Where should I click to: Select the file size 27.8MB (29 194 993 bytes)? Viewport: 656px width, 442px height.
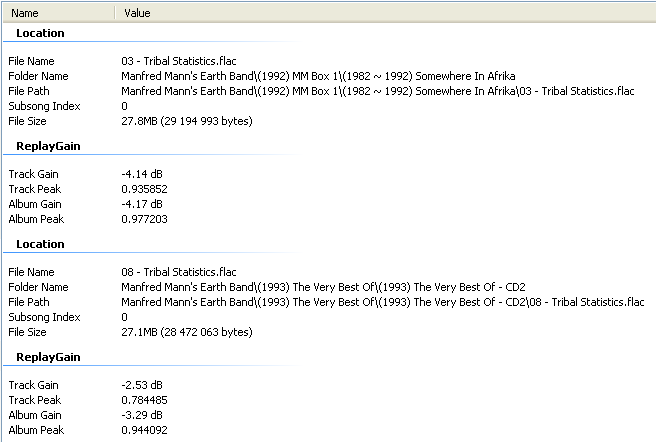[187, 121]
